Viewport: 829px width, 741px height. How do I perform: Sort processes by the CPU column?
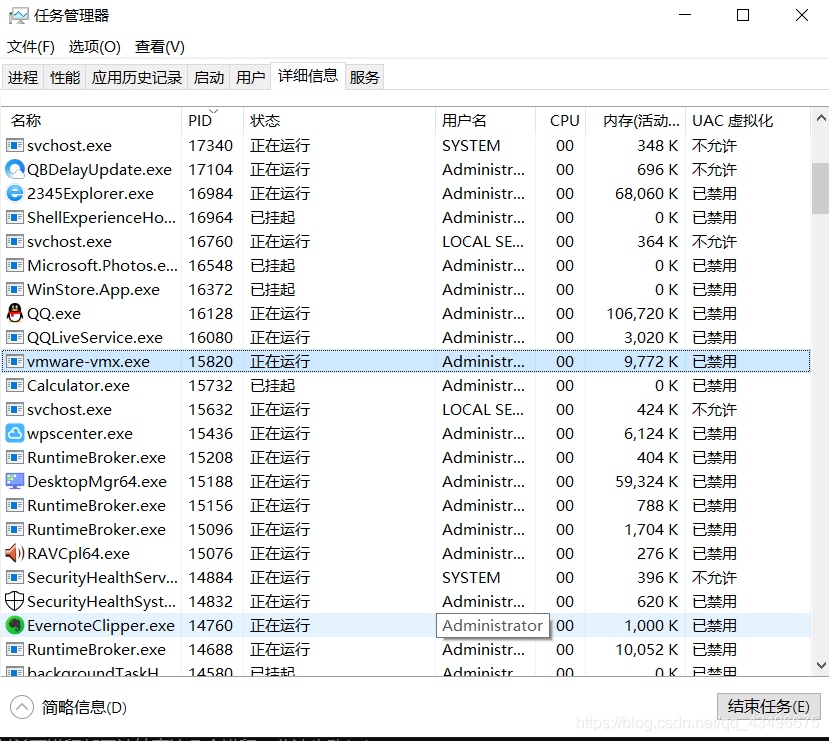point(563,120)
